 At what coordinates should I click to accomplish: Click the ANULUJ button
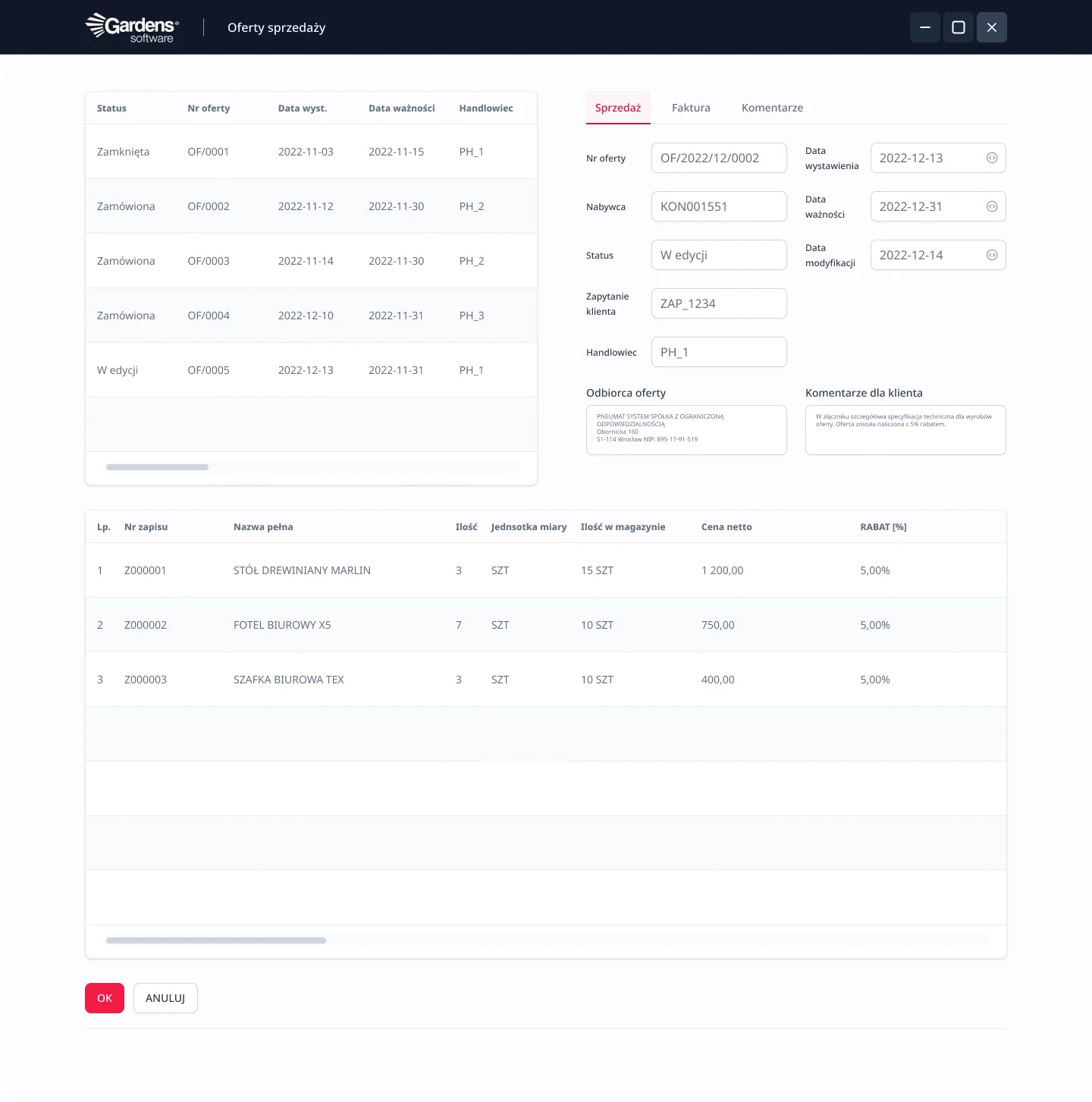[165, 998]
